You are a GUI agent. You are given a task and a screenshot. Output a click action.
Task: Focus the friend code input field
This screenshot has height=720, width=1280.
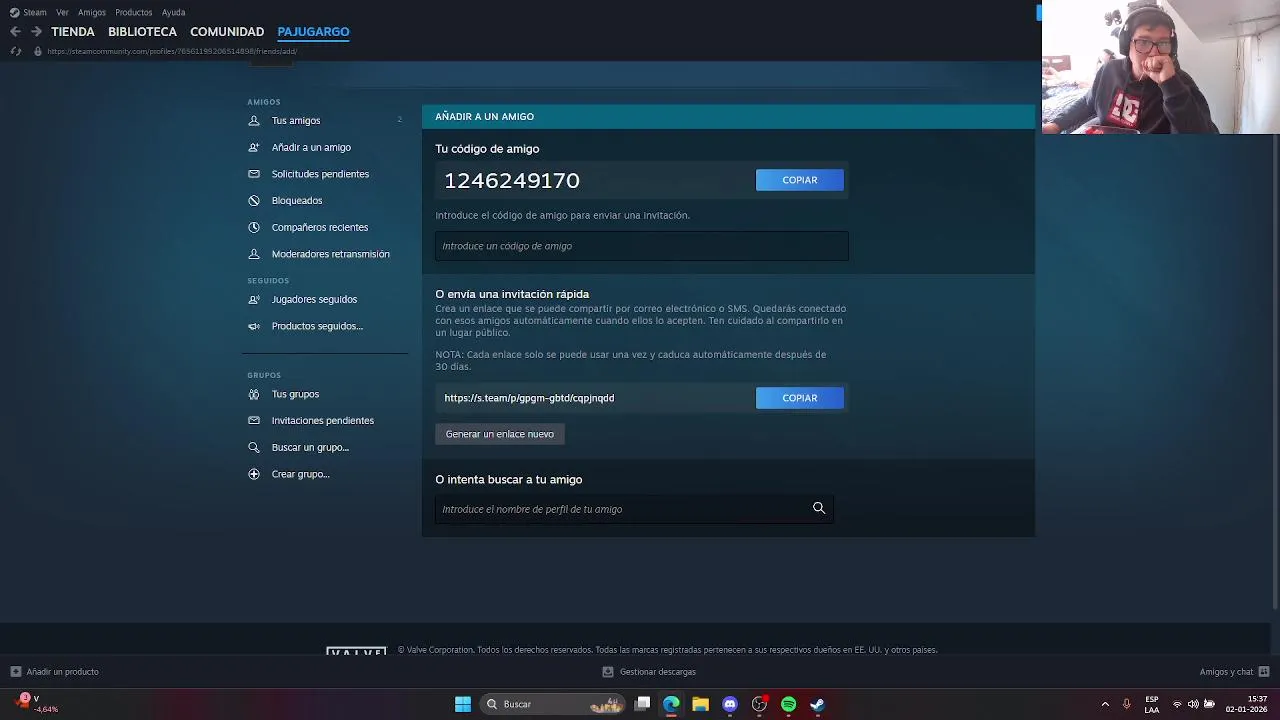(x=642, y=246)
